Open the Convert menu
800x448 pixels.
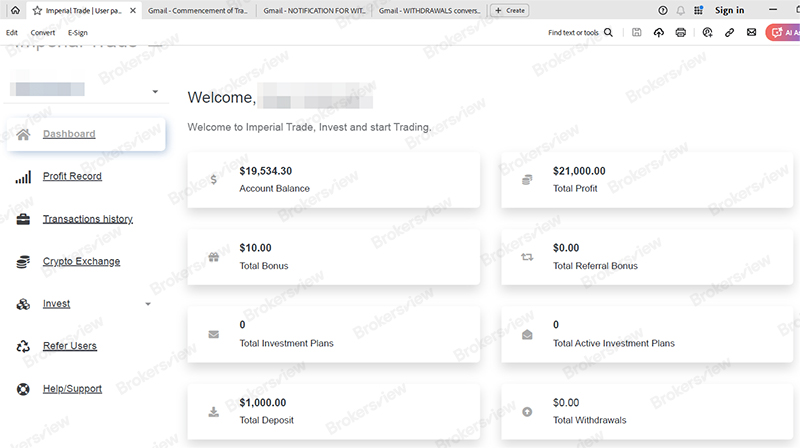click(43, 33)
